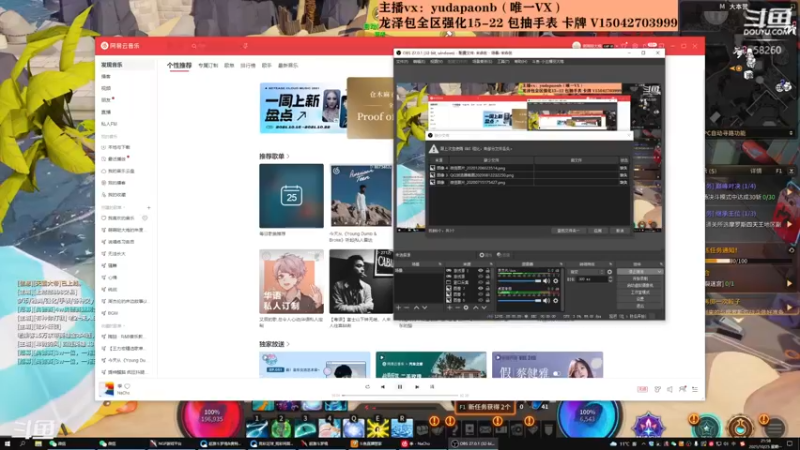This screenshot has height=450, width=800.
Task: Click the Windows Start button on the taskbar
Action: (x=7, y=444)
